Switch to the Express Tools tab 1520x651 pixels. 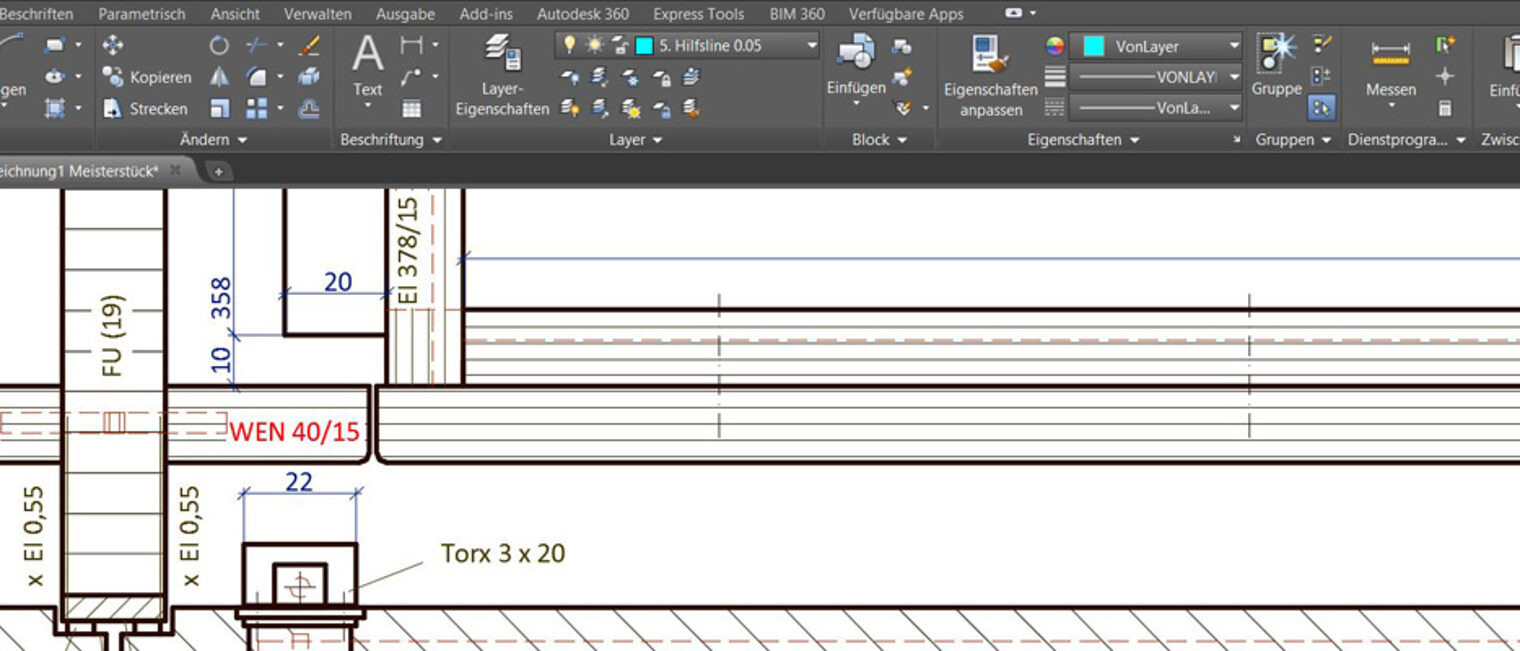(x=698, y=14)
